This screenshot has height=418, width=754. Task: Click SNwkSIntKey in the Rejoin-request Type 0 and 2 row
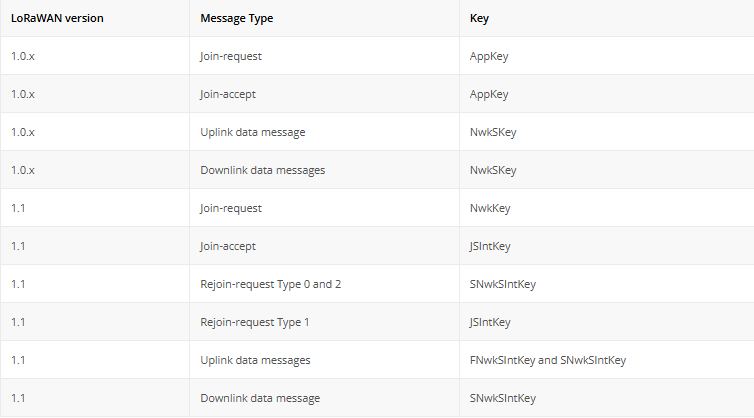pyautogui.click(x=502, y=284)
